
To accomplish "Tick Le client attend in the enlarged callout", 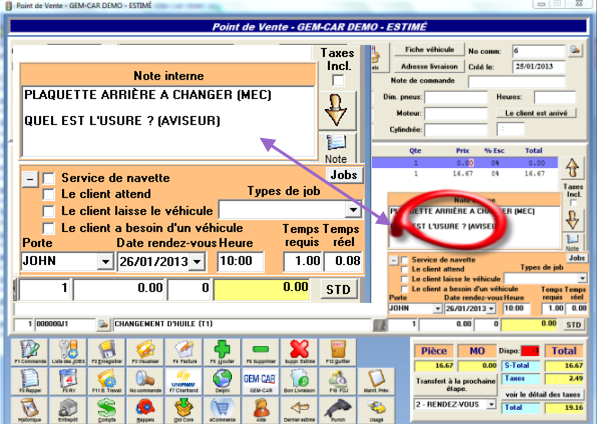I will 48,194.
